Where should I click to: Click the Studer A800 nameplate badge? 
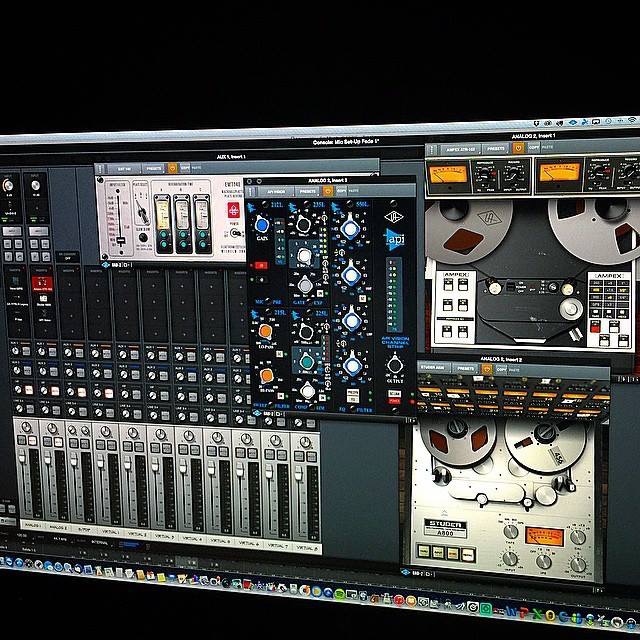coord(444,528)
